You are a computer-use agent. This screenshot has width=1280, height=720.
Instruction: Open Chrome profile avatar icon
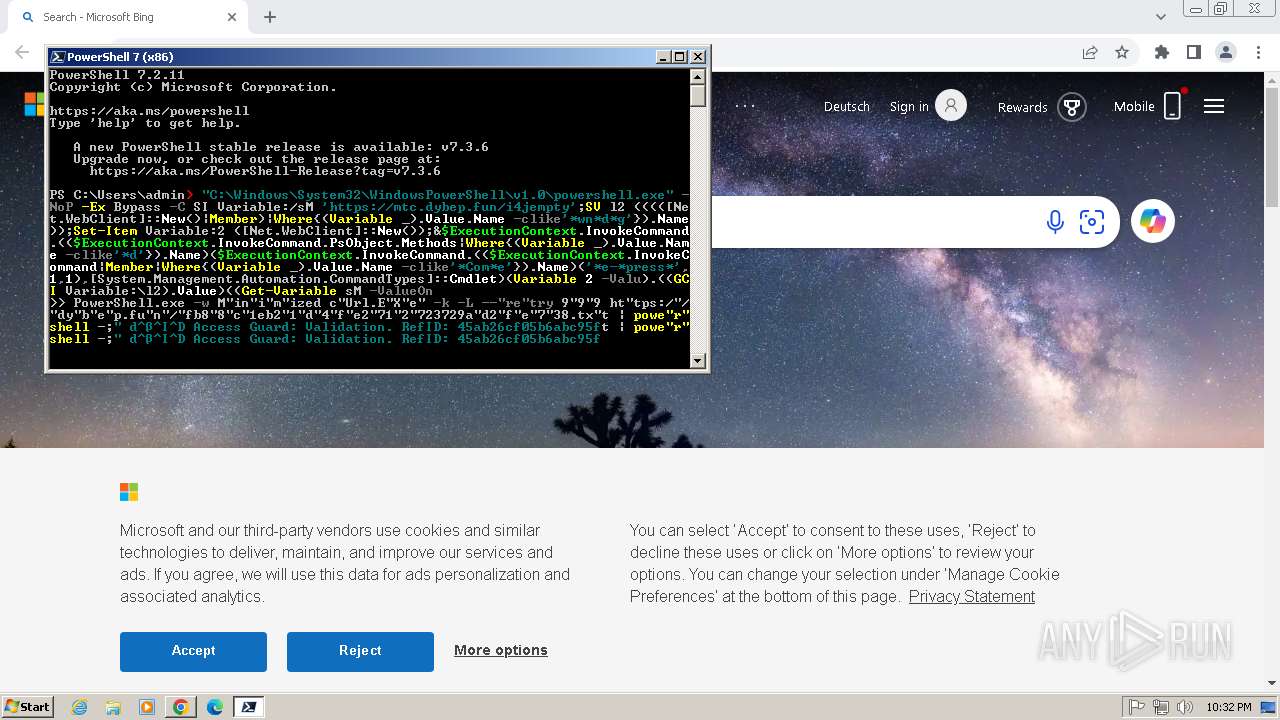pos(1225,52)
